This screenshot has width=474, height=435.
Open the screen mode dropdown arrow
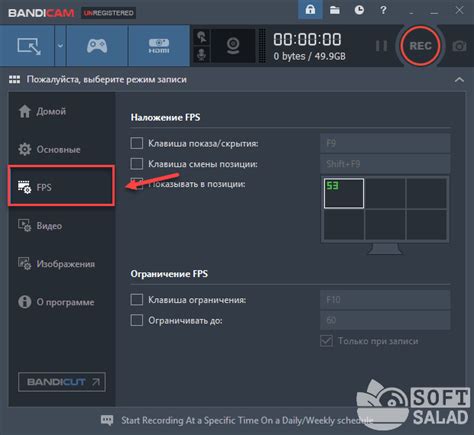60,46
